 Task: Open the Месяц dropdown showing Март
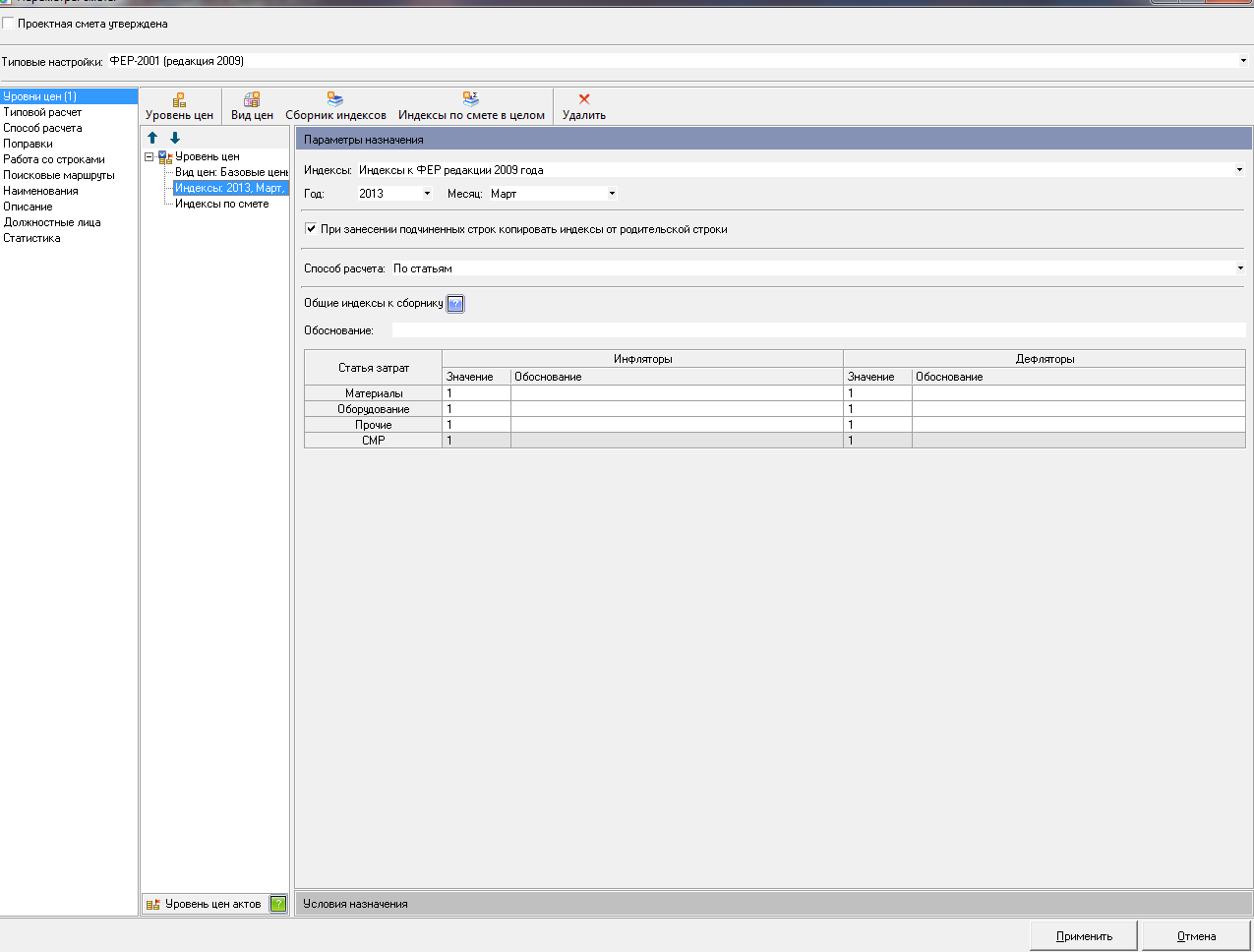(x=612, y=194)
